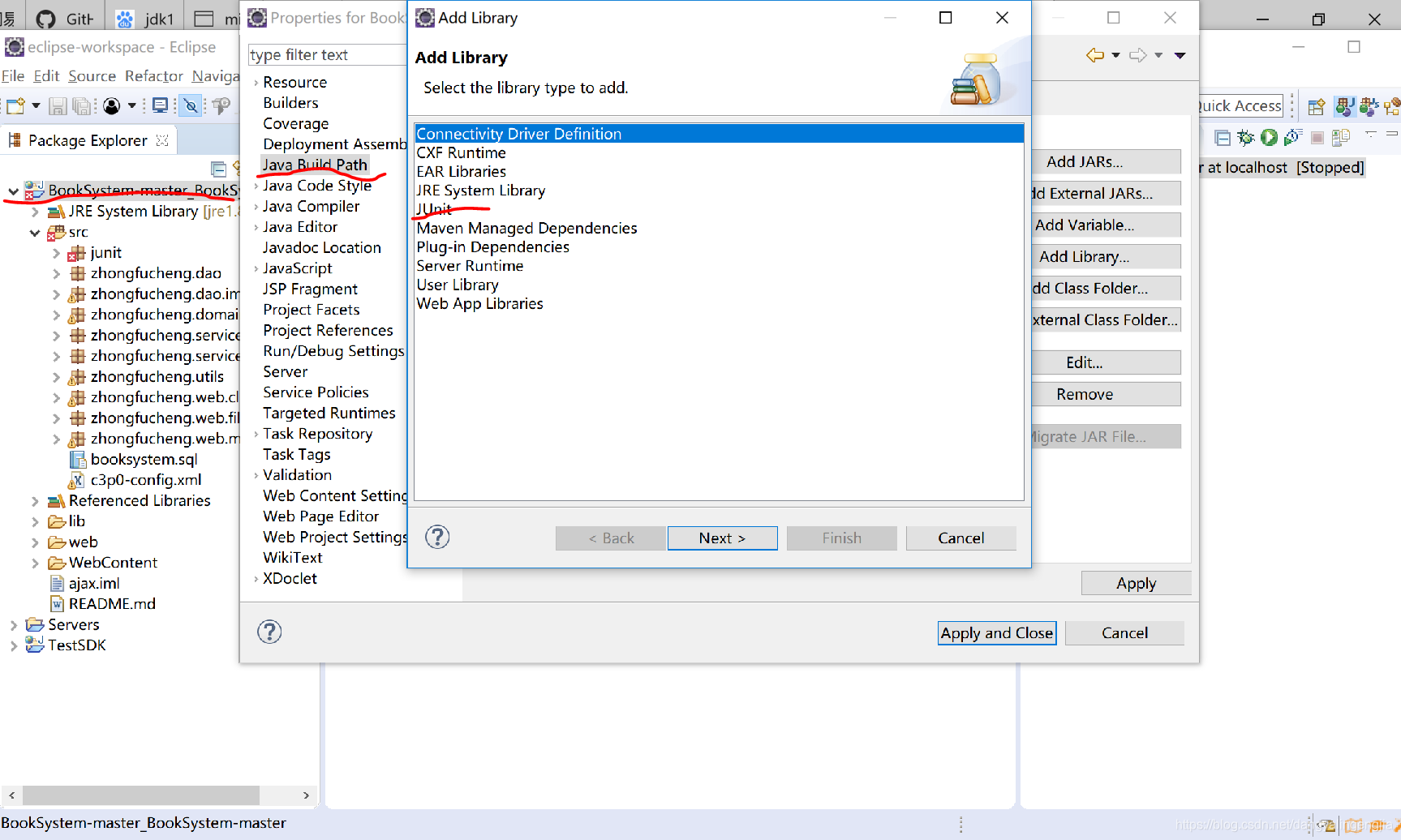Click the Add JARs button
Screen dimensions: 1401x840
tap(1106, 161)
